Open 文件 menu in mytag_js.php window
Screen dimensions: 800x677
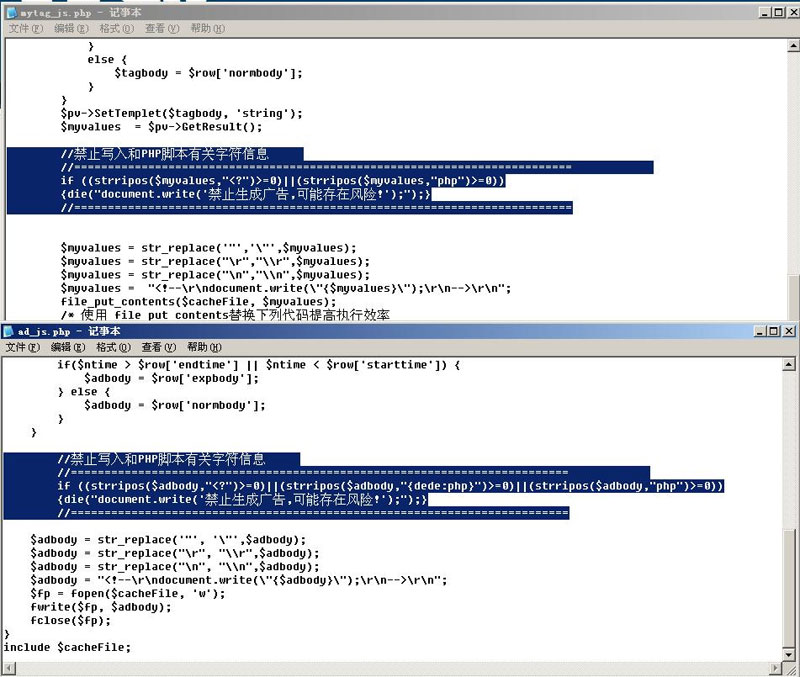click(x=25, y=29)
